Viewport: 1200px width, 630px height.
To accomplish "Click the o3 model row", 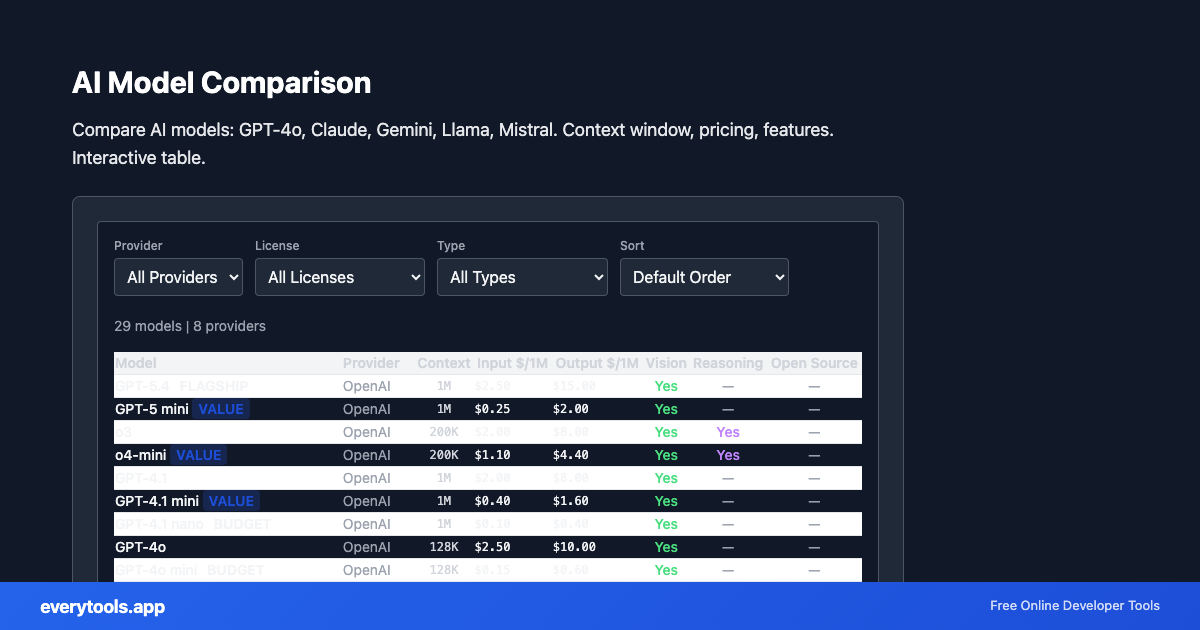I will click(400, 432).
